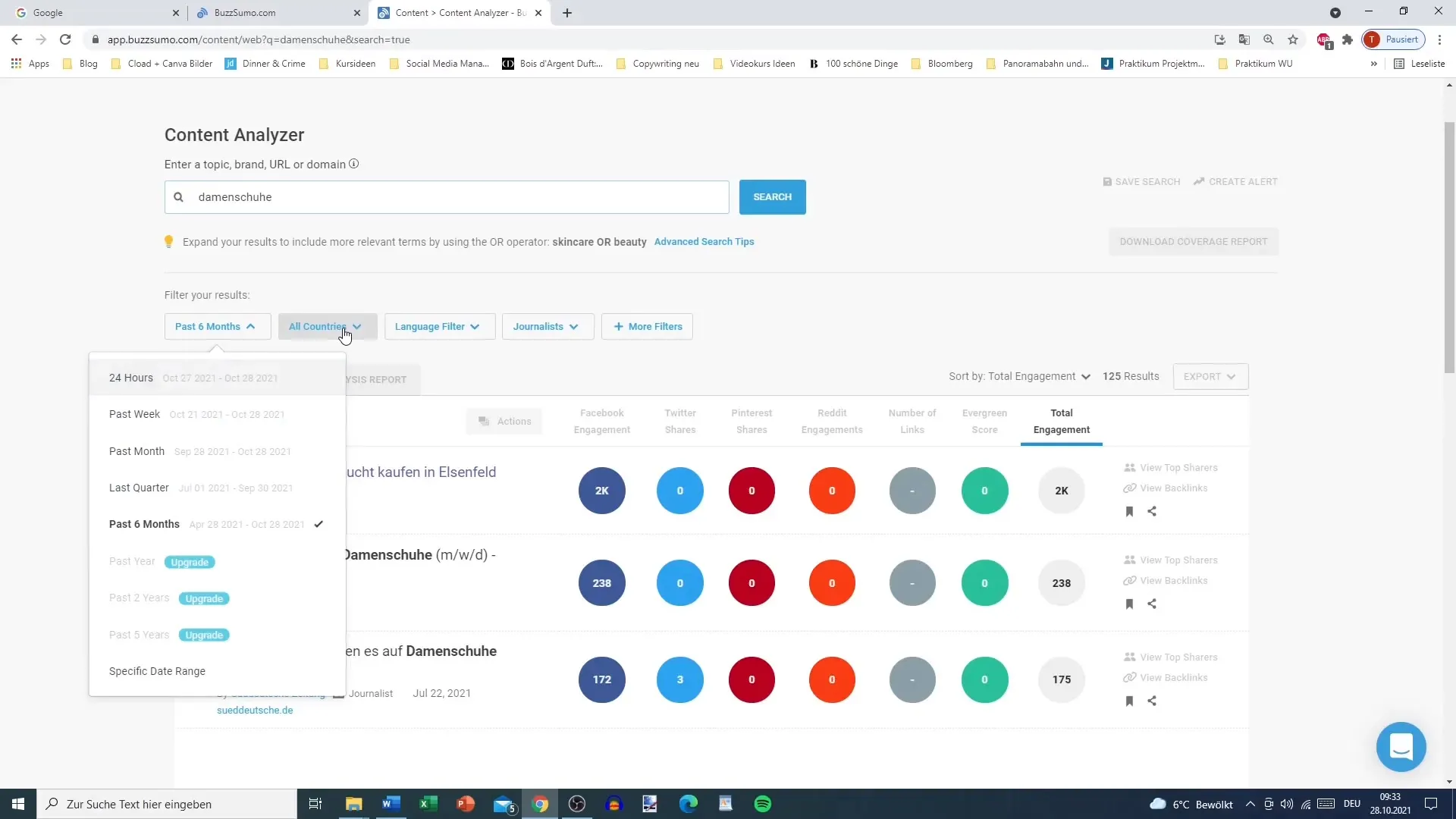Collapse the Past 6 Months date filter
Screen dimensions: 1456x819
pos(217,327)
